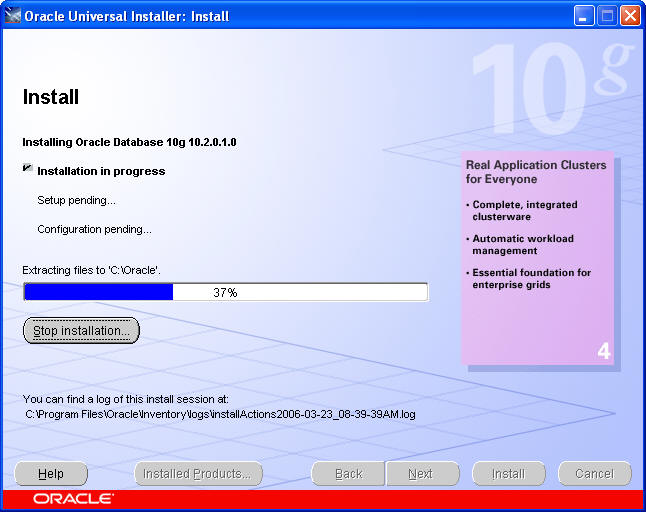Click the Configuration pending status line

pyautogui.click(x=94, y=229)
